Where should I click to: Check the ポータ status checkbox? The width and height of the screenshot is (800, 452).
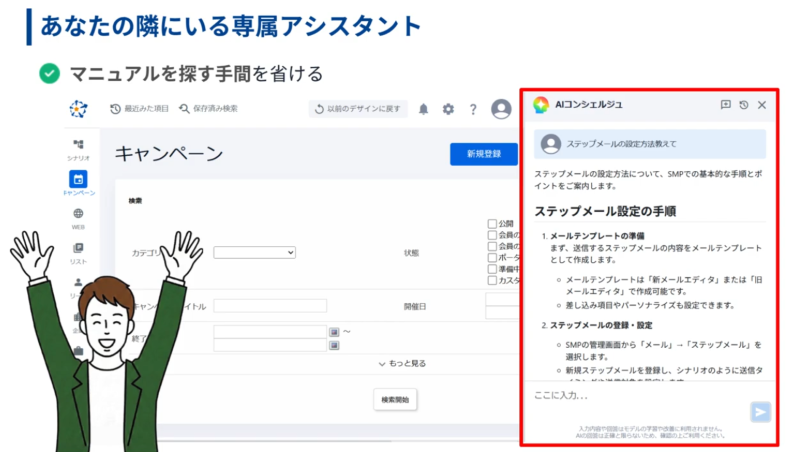pyautogui.click(x=492, y=258)
